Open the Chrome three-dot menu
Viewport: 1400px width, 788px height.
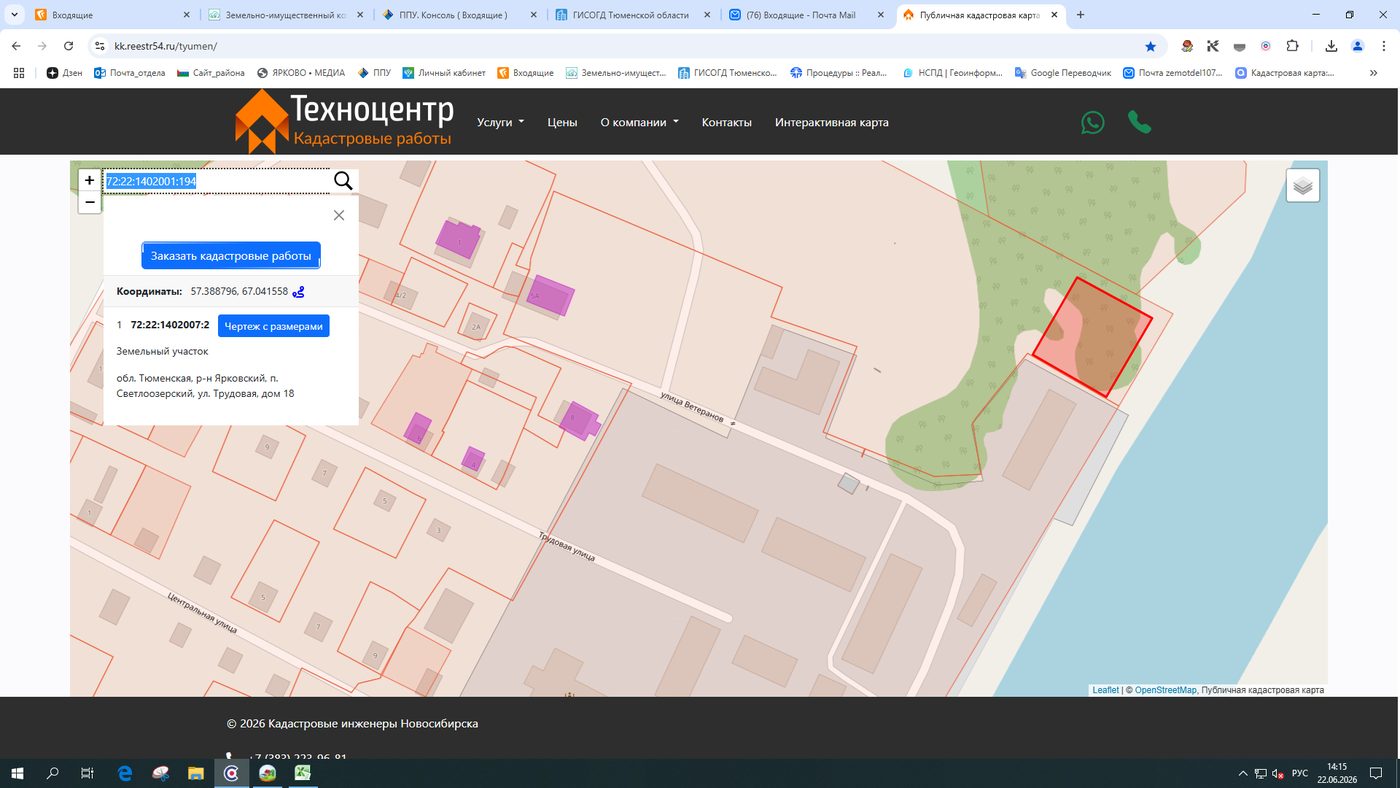pos(1384,46)
